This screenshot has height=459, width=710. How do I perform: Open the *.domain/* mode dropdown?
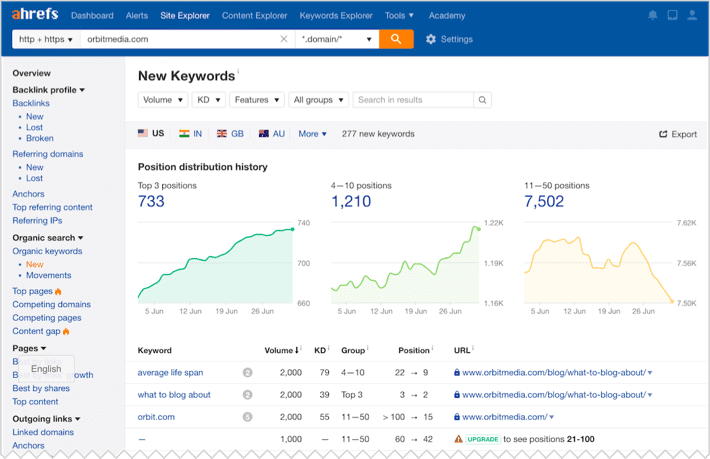(337, 39)
